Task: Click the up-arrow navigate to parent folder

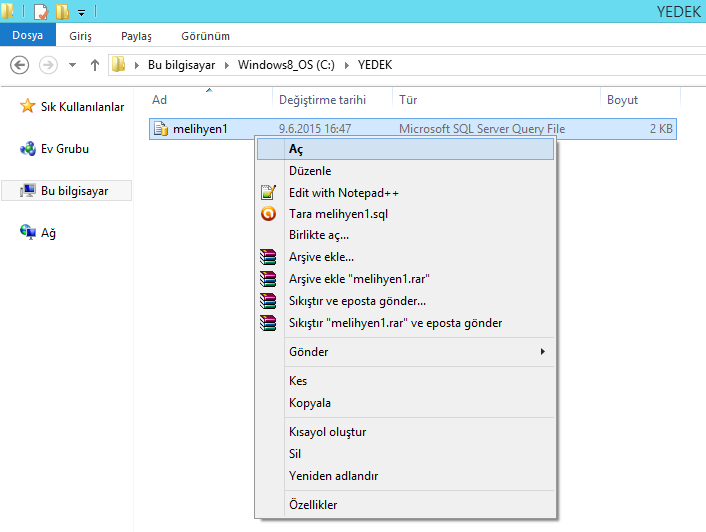Action: [x=95, y=65]
